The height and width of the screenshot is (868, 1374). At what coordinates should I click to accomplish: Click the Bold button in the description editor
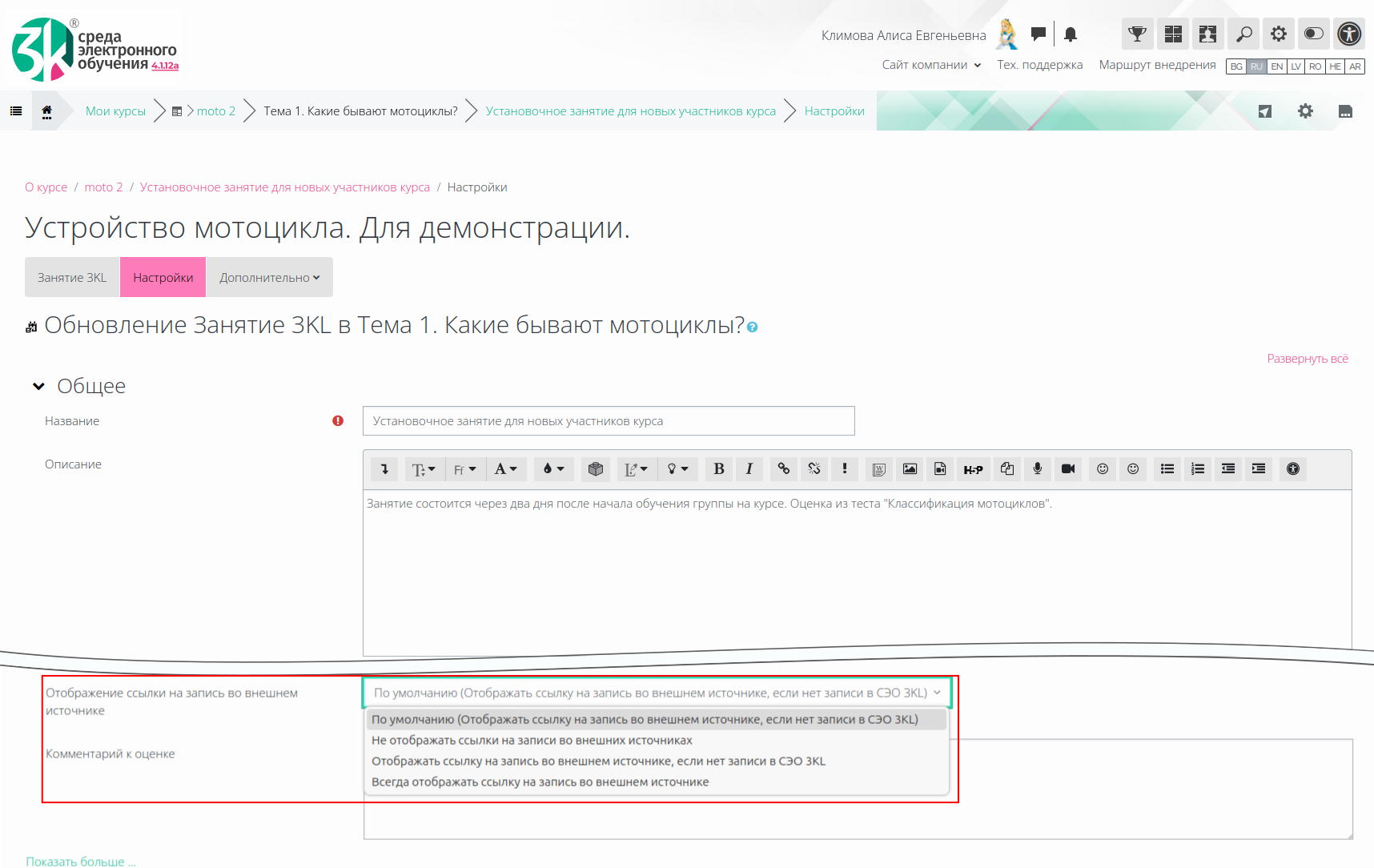point(718,469)
